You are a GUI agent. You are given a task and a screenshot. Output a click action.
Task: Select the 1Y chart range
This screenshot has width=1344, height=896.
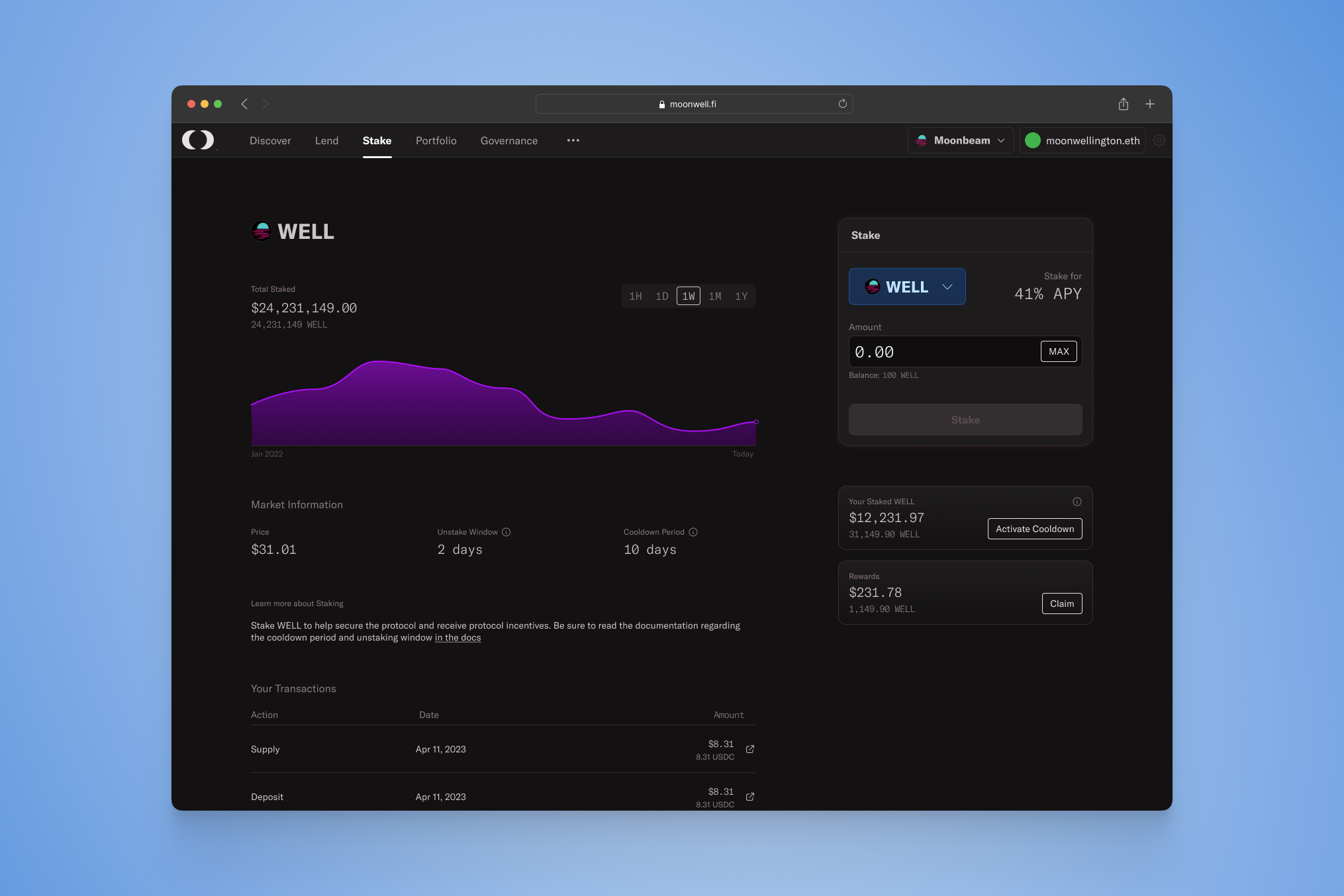point(741,296)
